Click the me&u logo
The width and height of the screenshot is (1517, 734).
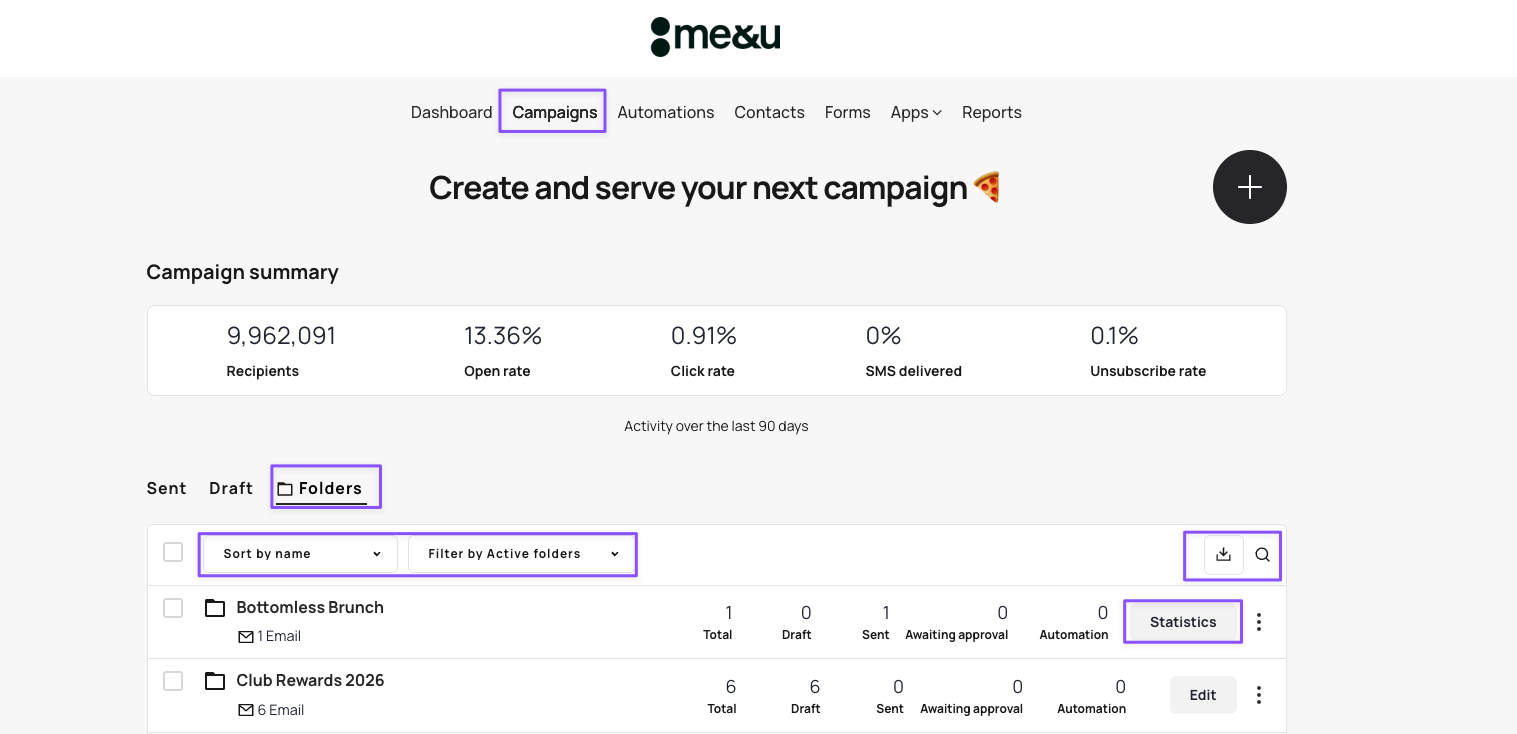point(715,37)
